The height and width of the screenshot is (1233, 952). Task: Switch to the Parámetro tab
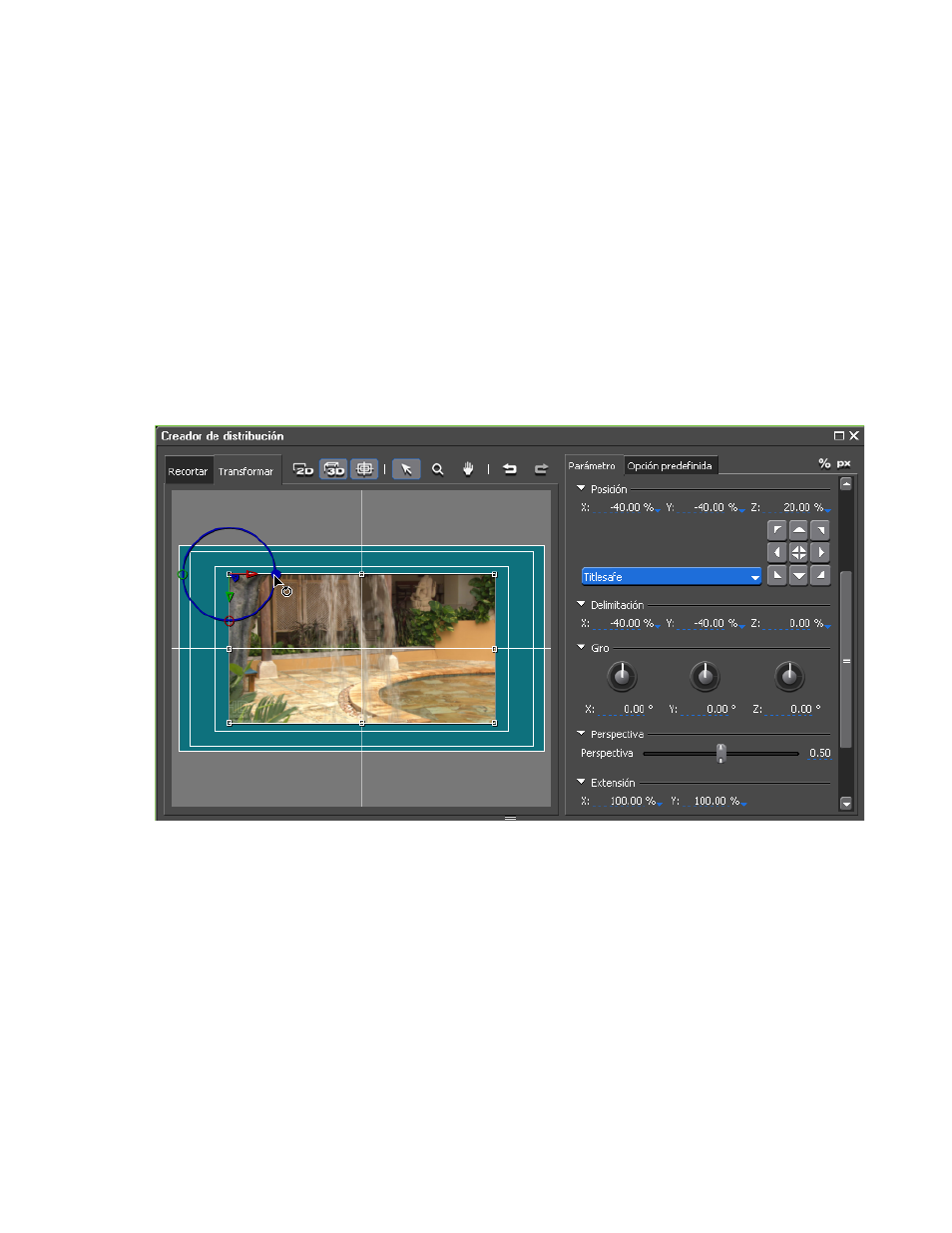pos(592,466)
